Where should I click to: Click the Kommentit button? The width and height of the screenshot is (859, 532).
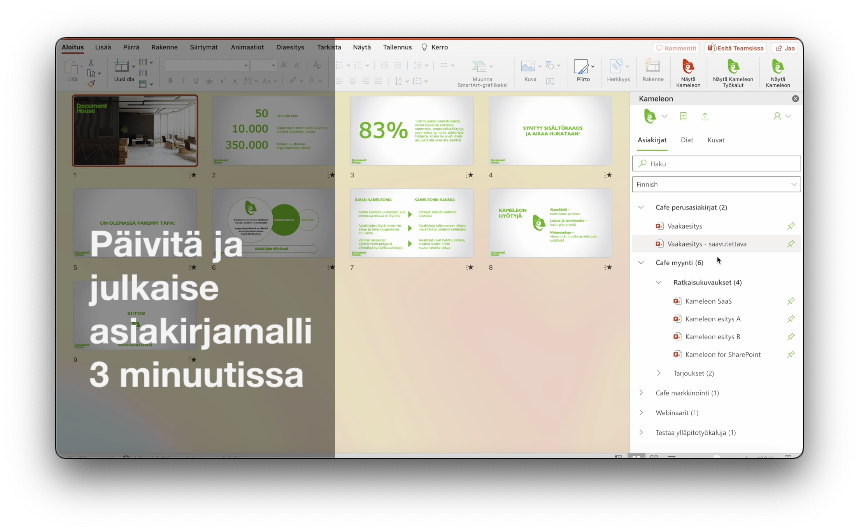pyautogui.click(x=676, y=48)
